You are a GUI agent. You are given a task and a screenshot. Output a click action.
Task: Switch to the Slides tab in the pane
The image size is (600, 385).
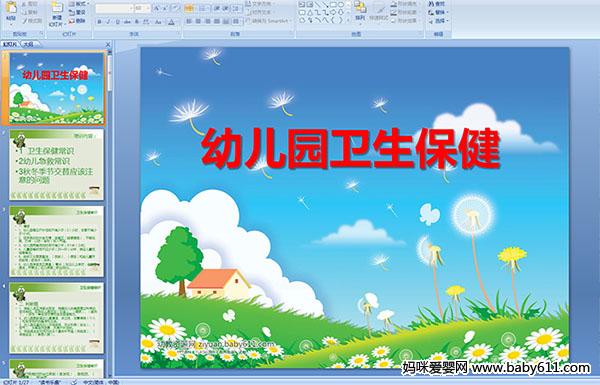10,44
